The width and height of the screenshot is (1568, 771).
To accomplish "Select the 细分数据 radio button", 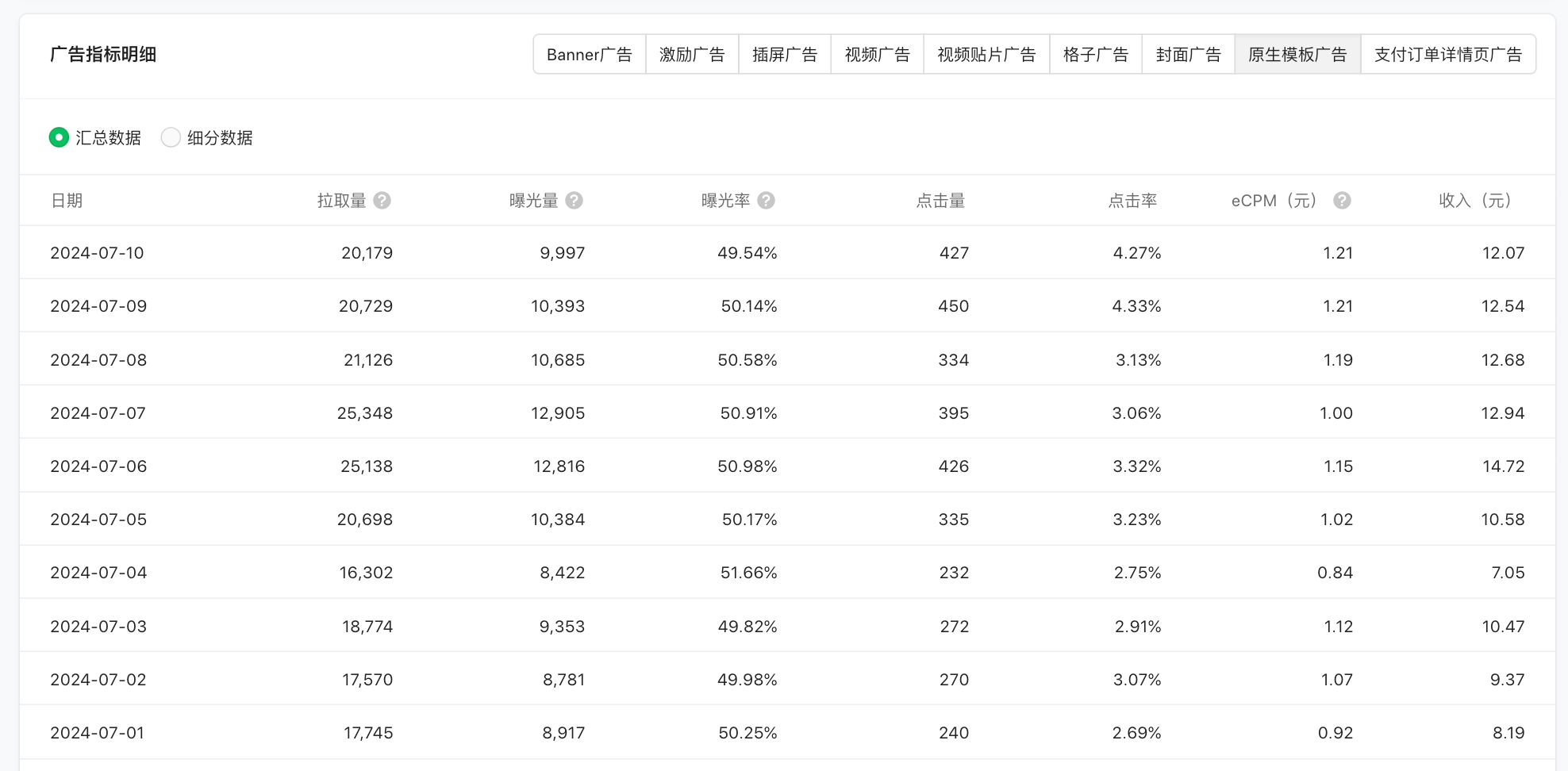I will point(171,137).
